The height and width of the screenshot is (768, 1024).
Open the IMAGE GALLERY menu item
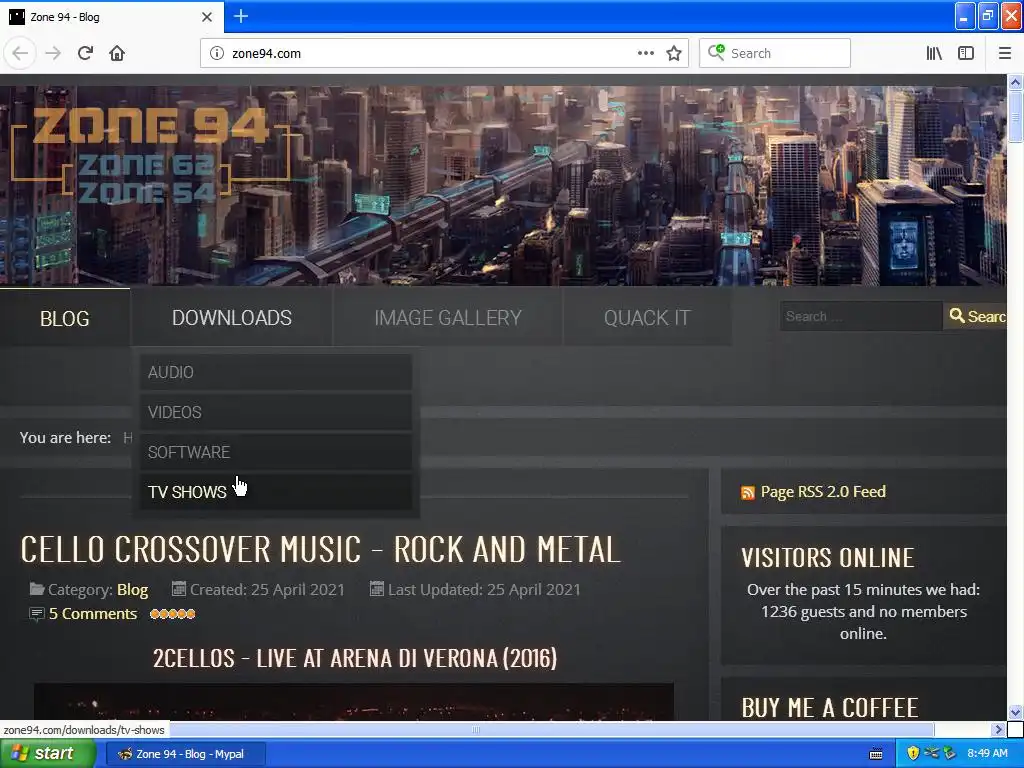[x=448, y=317]
